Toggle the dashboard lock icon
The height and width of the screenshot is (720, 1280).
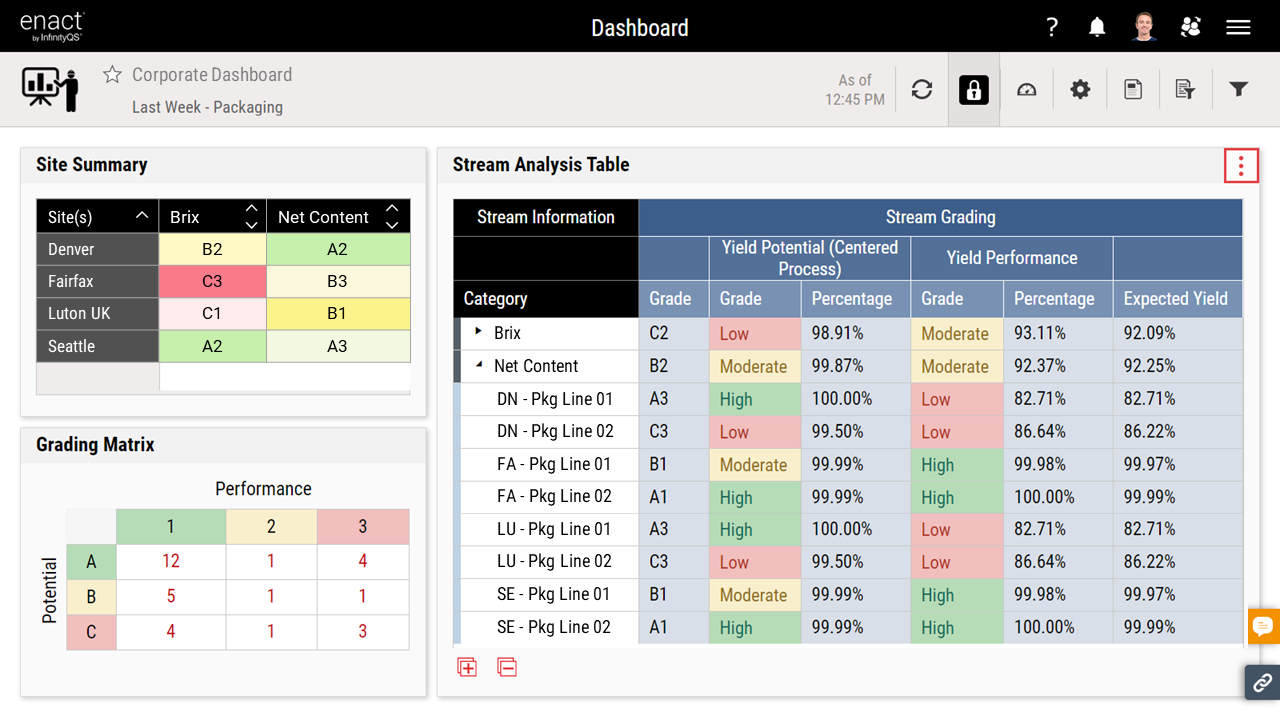974,90
